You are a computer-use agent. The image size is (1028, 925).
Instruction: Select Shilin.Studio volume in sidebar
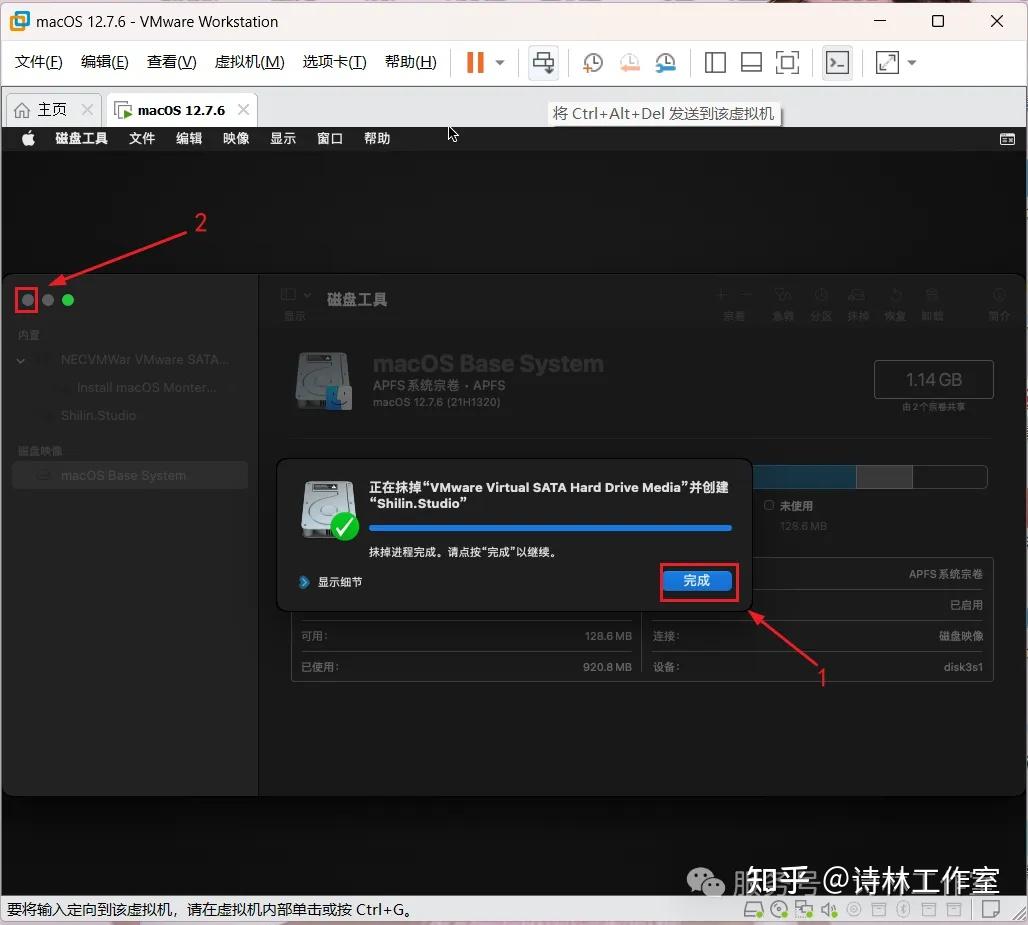[98, 416]
